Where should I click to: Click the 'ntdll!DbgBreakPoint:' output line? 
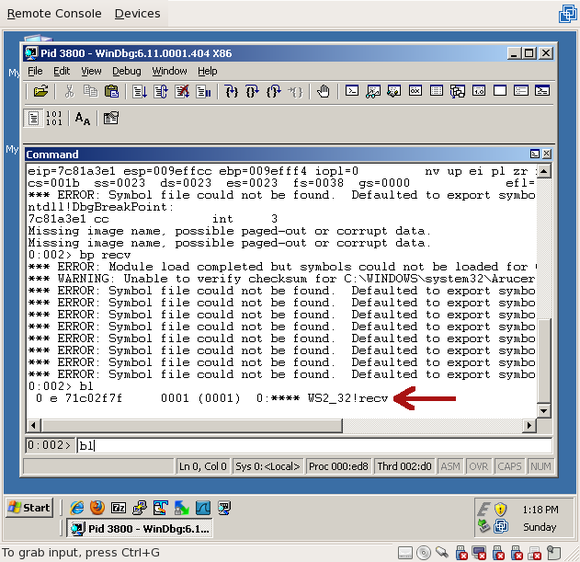tap(101, 207)
